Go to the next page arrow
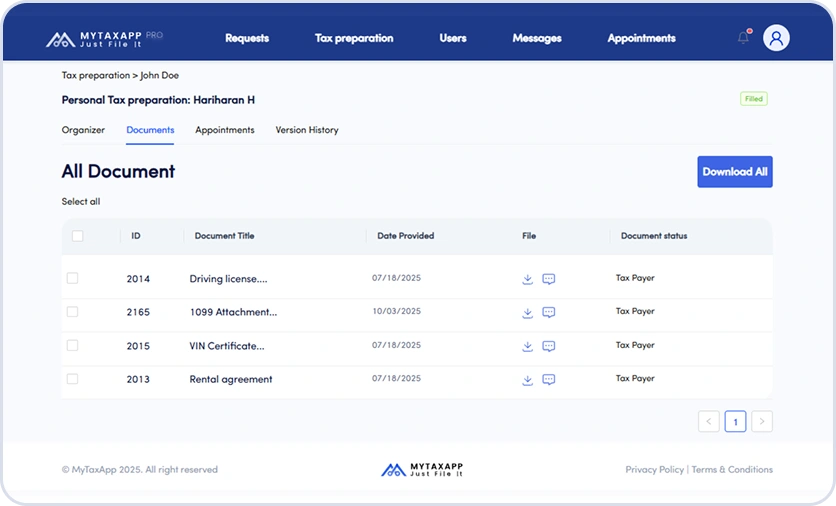This screenshot has height=506, width=836. click(762, 422)
